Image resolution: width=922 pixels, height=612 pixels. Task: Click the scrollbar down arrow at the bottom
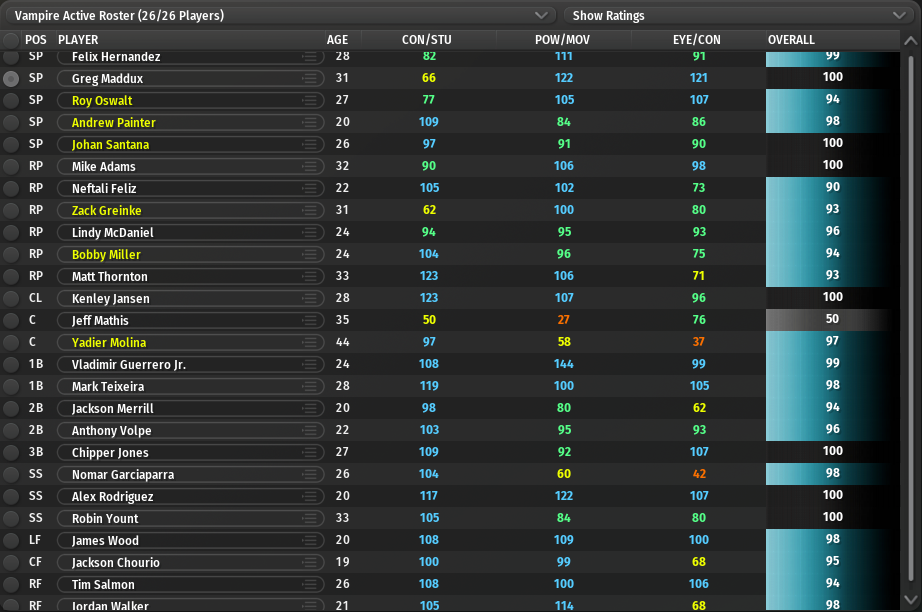(909, 600)
